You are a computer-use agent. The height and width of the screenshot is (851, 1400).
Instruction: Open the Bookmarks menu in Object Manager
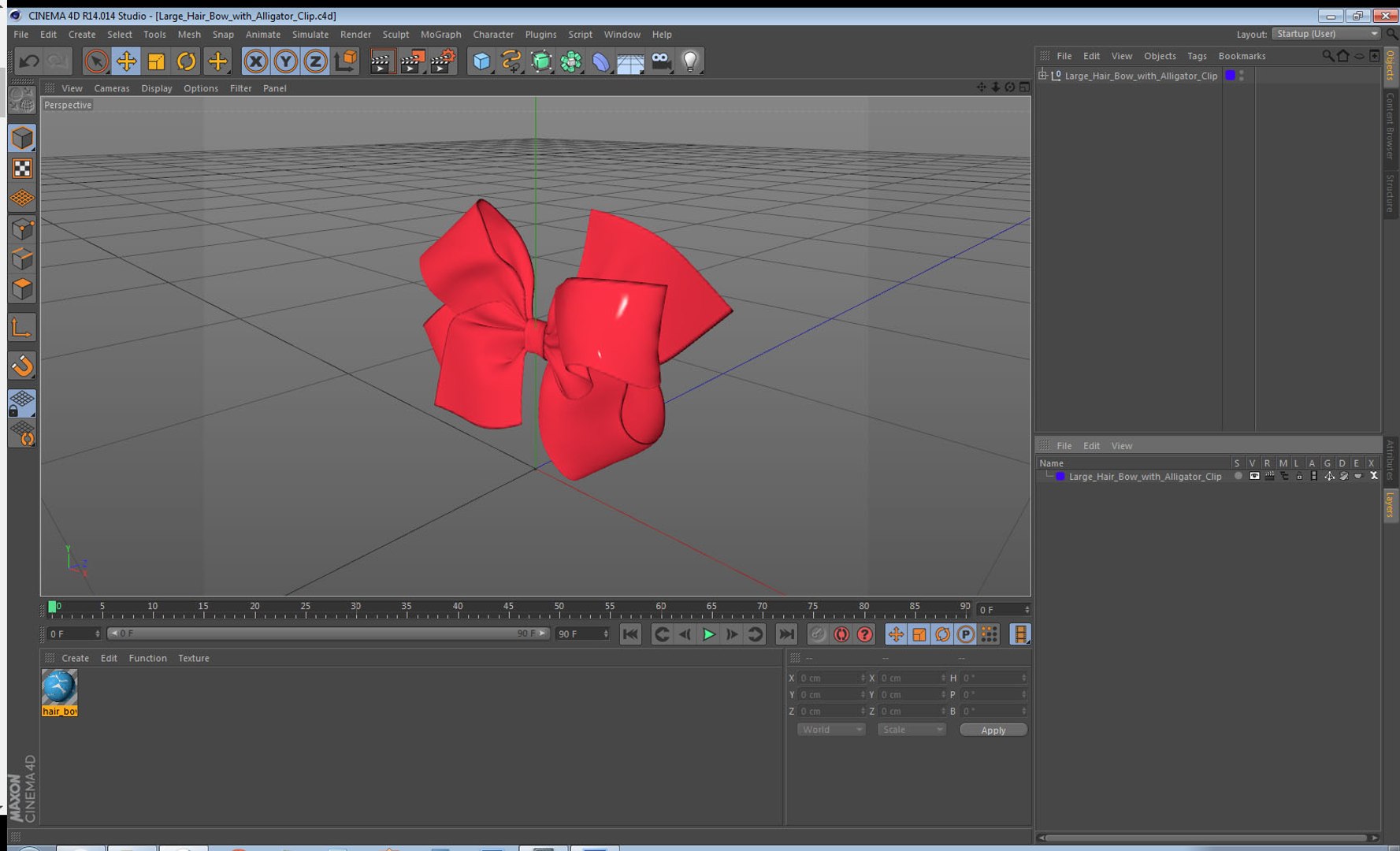coord(1242,56)
